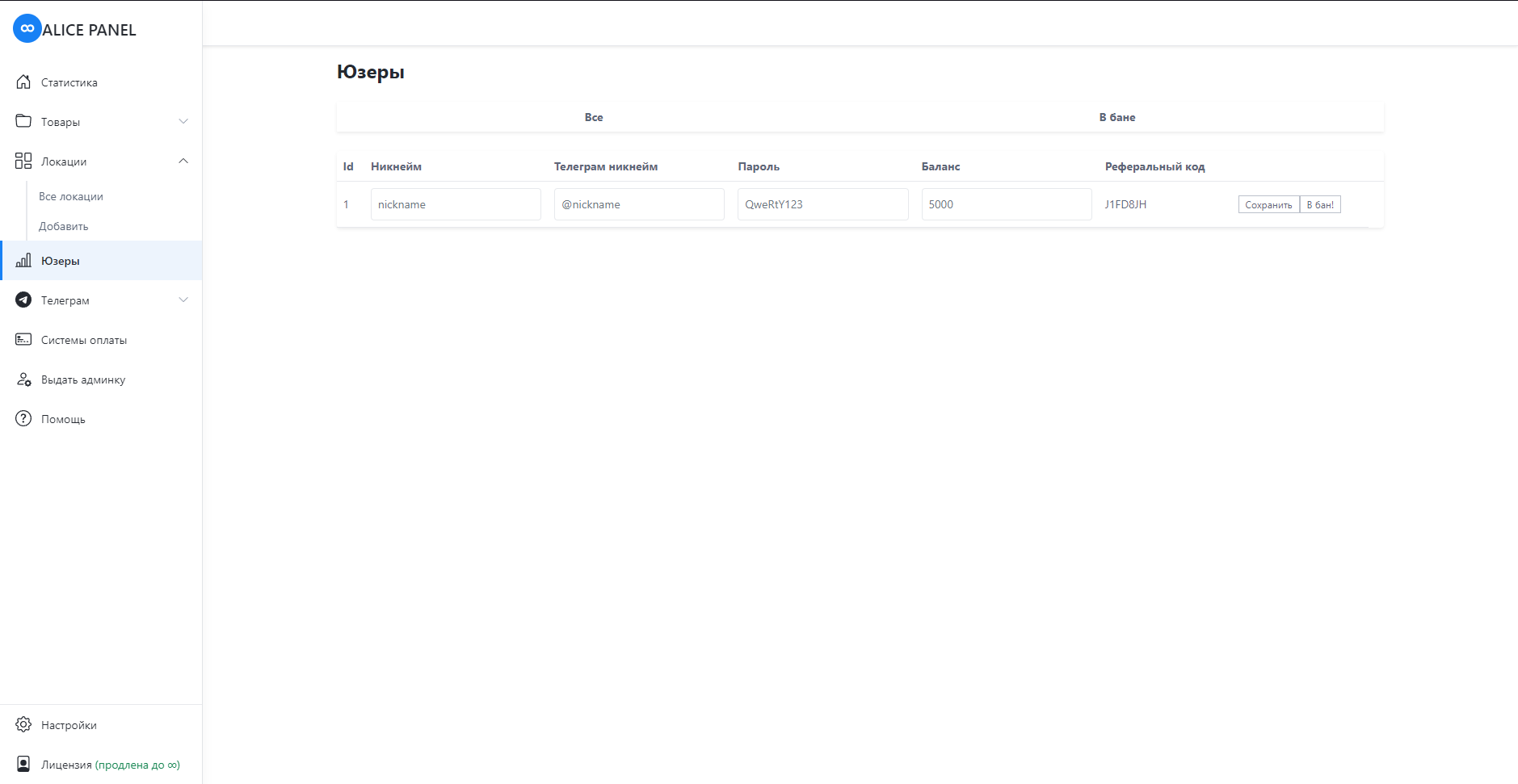This screenshot has height=784, width=1518.
Task: Click the license badge icon beside Лицензия
Action: coord(23,764)
